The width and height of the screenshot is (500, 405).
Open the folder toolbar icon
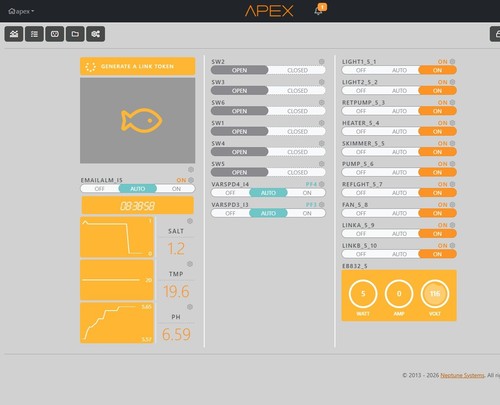click(x=75, y=34)
